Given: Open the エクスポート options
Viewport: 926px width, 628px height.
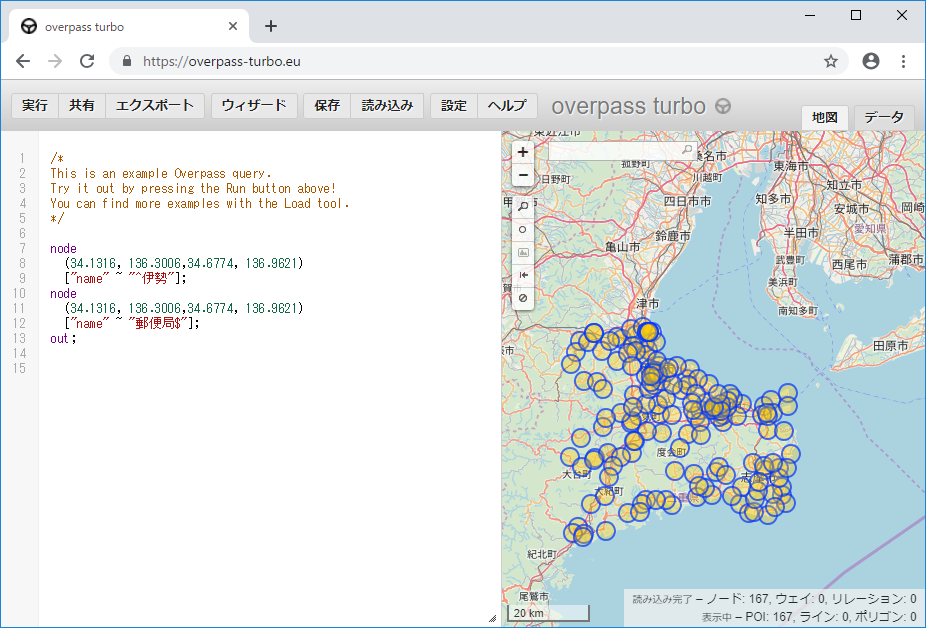Looking at the screenshot, I should pos(154,105).
